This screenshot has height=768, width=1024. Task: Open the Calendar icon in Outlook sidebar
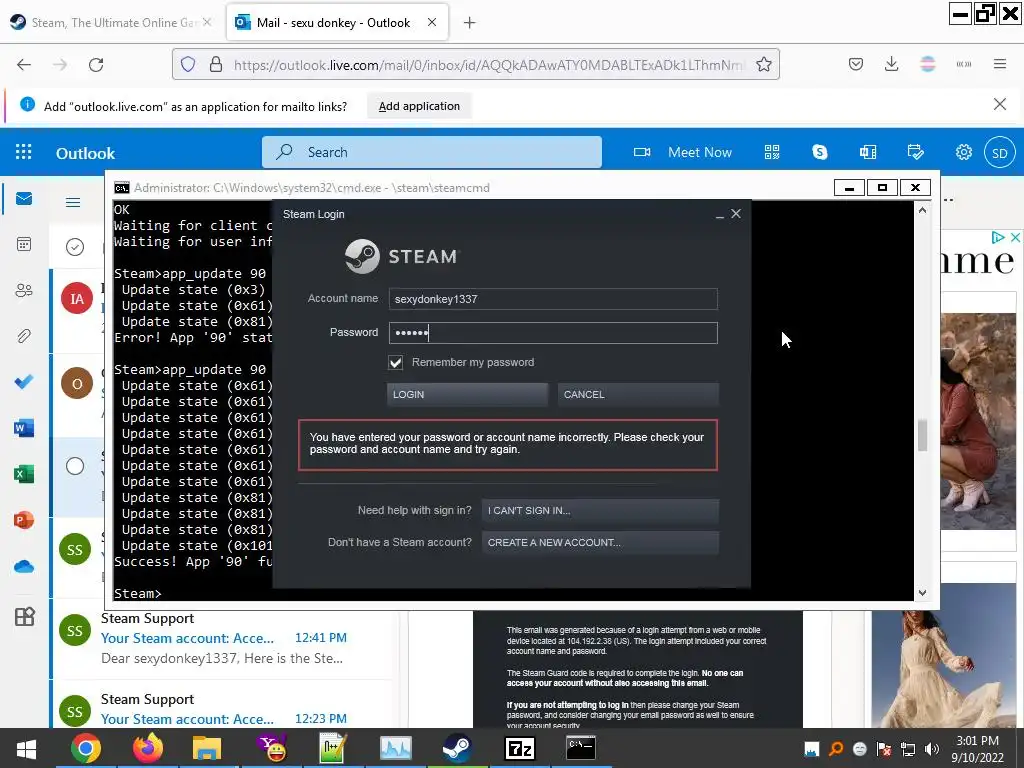click(x=24, y=244)
